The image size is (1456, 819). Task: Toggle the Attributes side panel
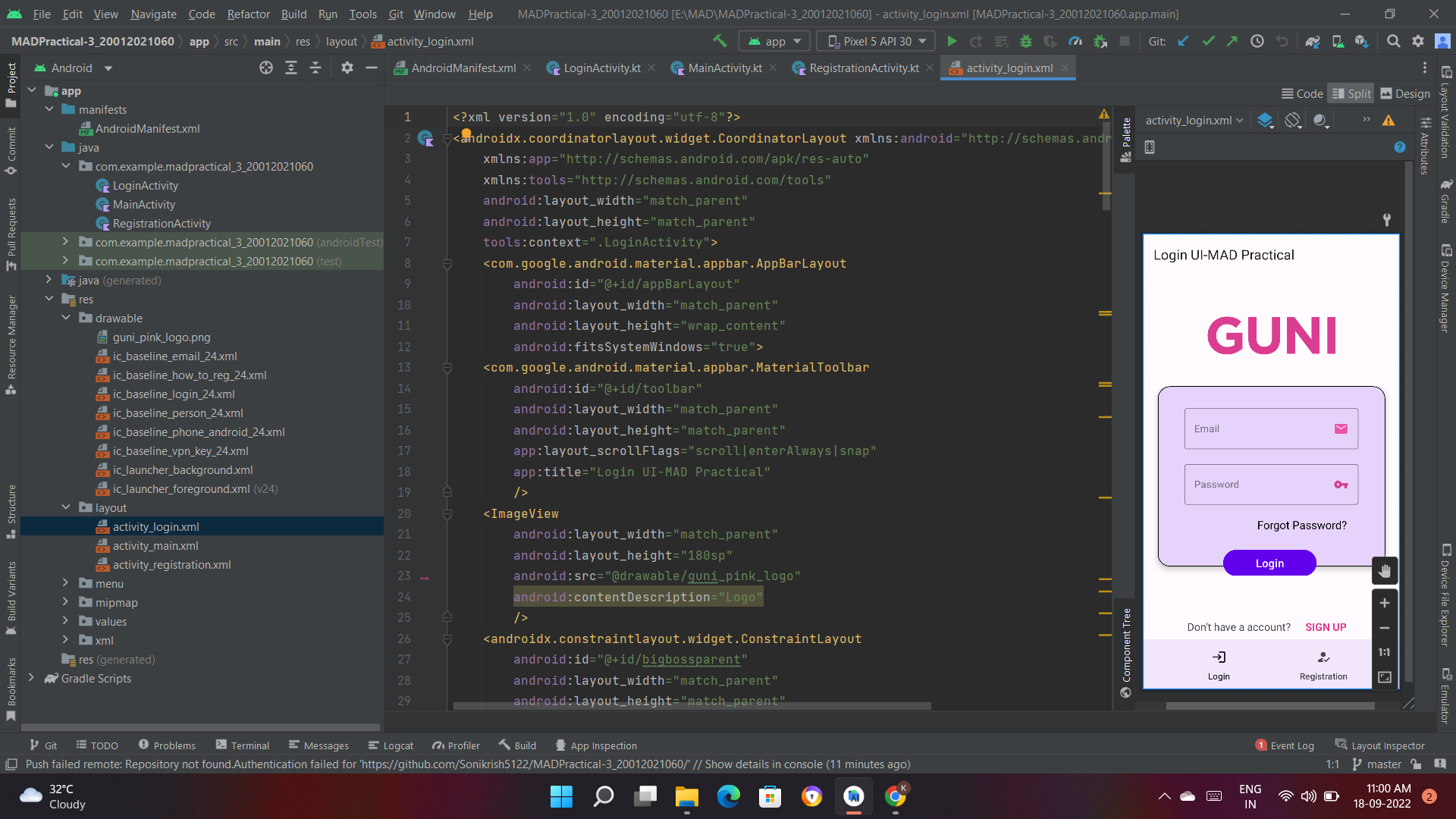(1425, 144)
